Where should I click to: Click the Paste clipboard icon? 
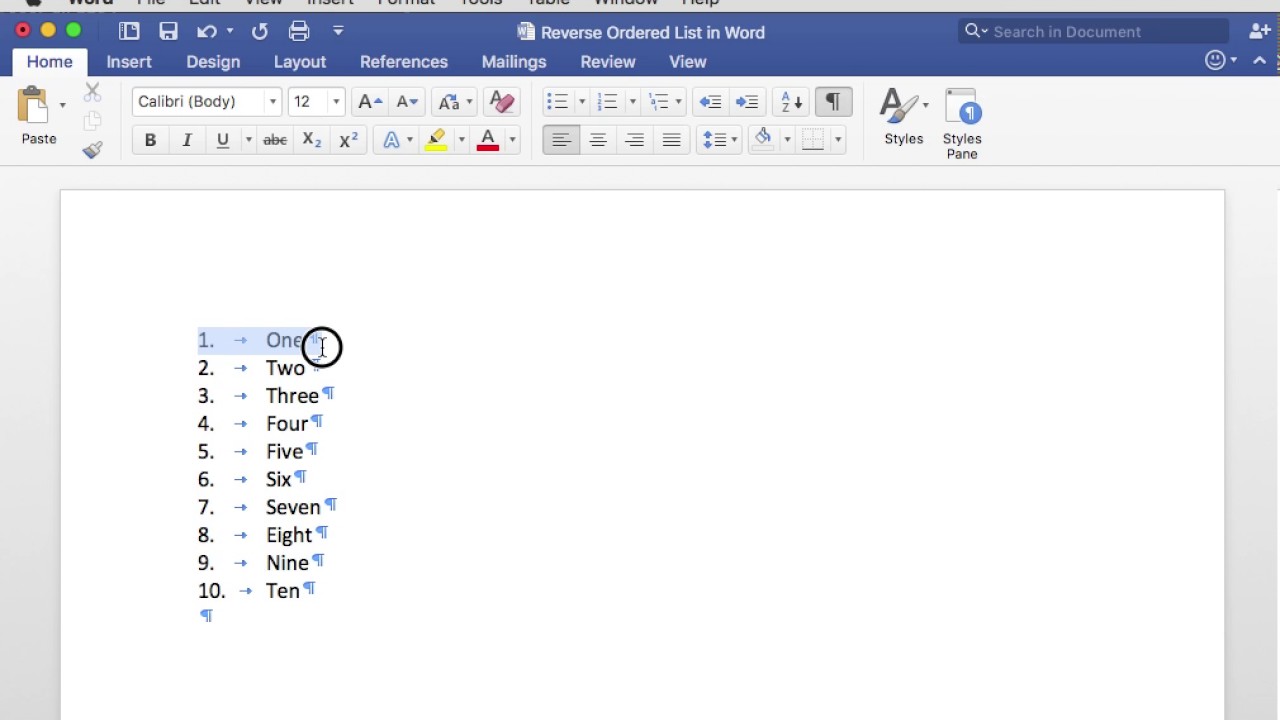(33, 105)
